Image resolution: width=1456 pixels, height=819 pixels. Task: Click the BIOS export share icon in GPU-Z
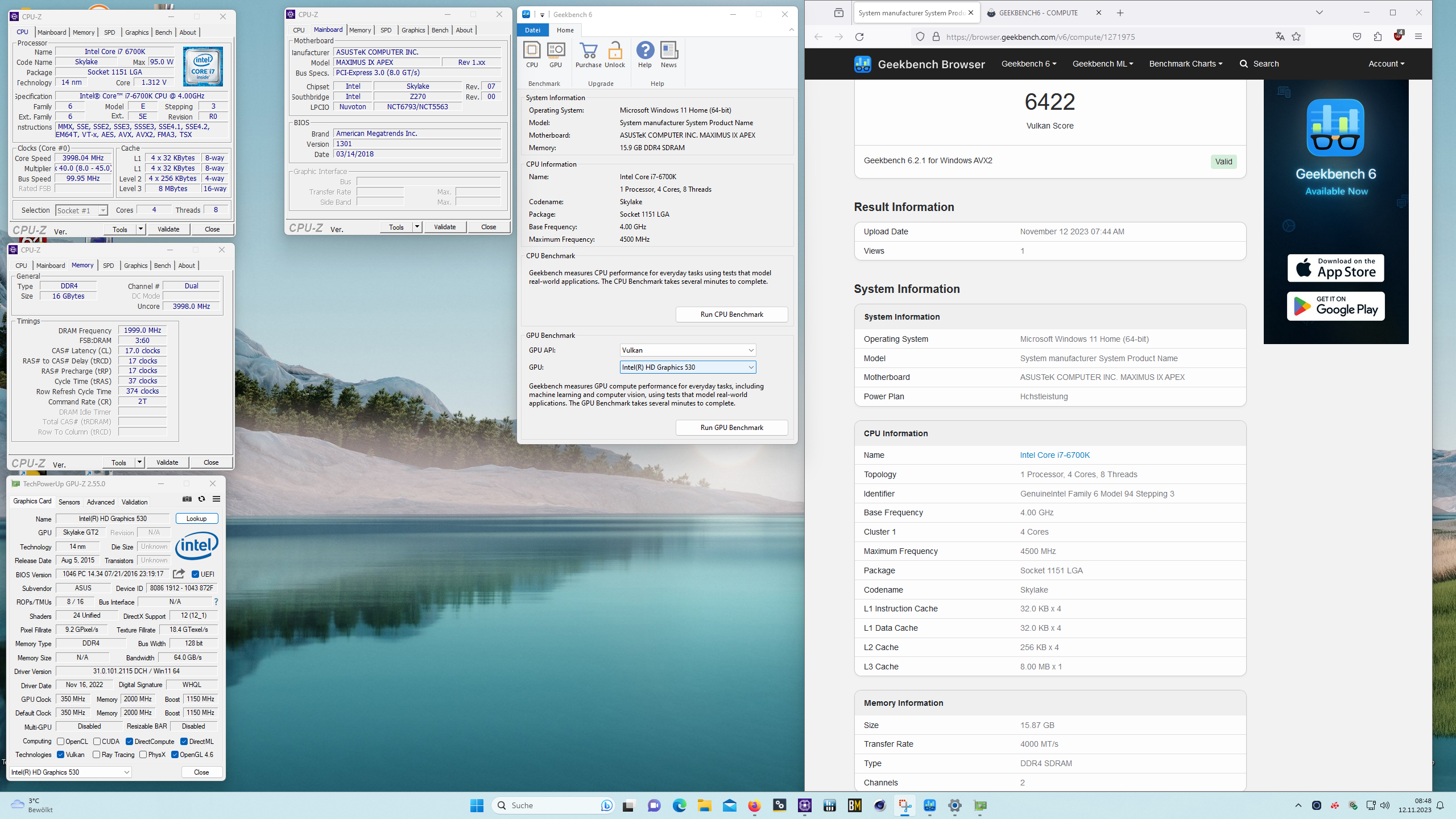(x=179, y=574)
